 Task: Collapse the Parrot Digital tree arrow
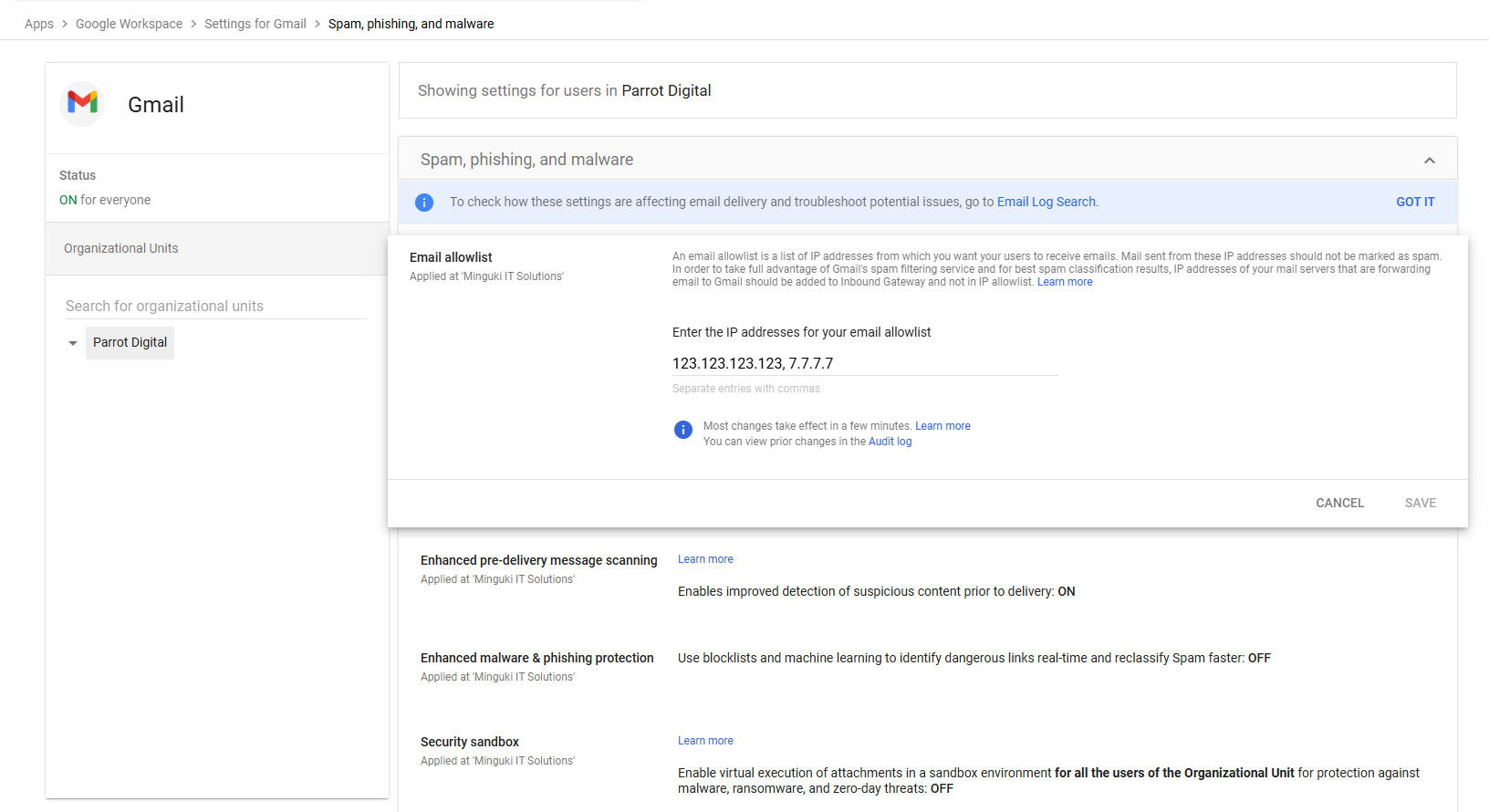click(x=73, y=343)
